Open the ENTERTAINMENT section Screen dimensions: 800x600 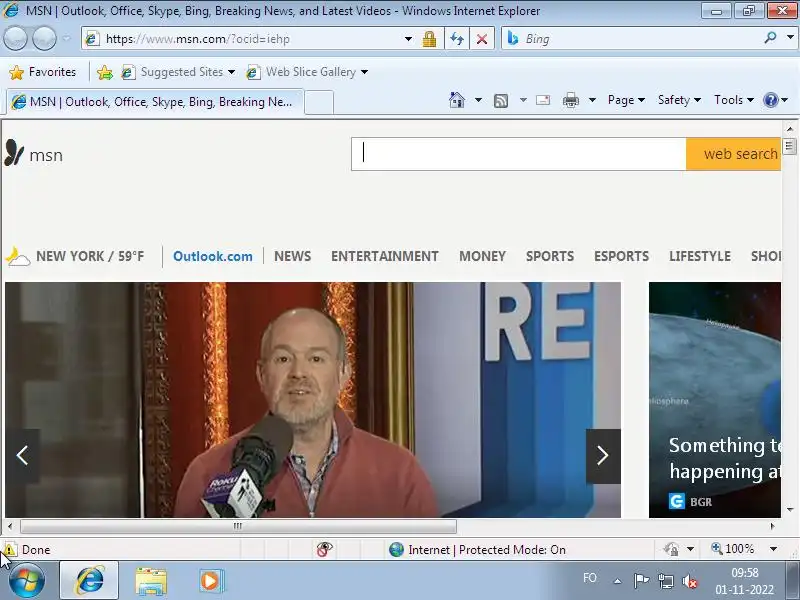385,256
